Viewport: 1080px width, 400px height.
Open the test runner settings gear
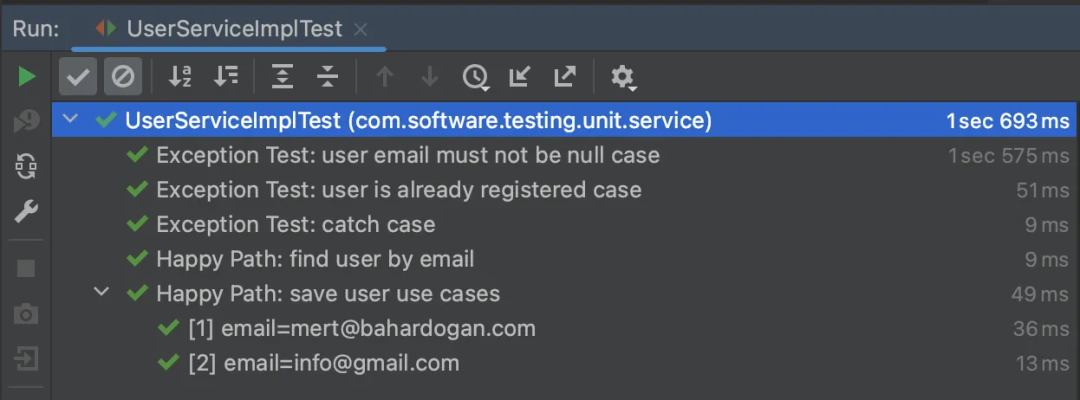click(x=624, y=77)
